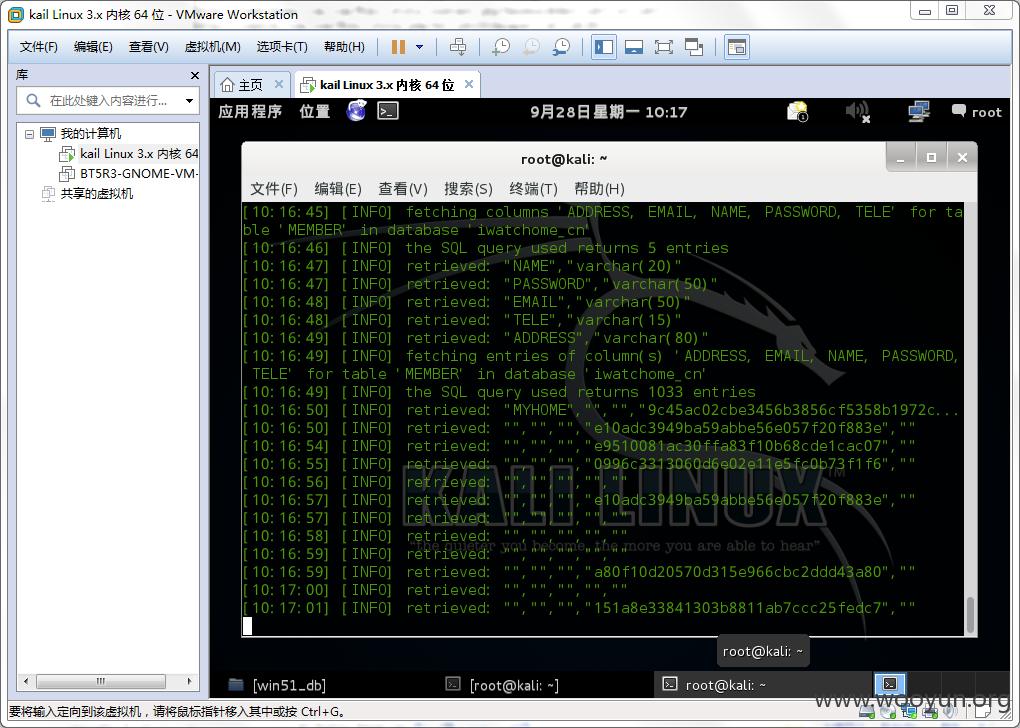Toggle the library sidebar view button
Viewport: 1020px width, 728px height.
click(604, 47)
